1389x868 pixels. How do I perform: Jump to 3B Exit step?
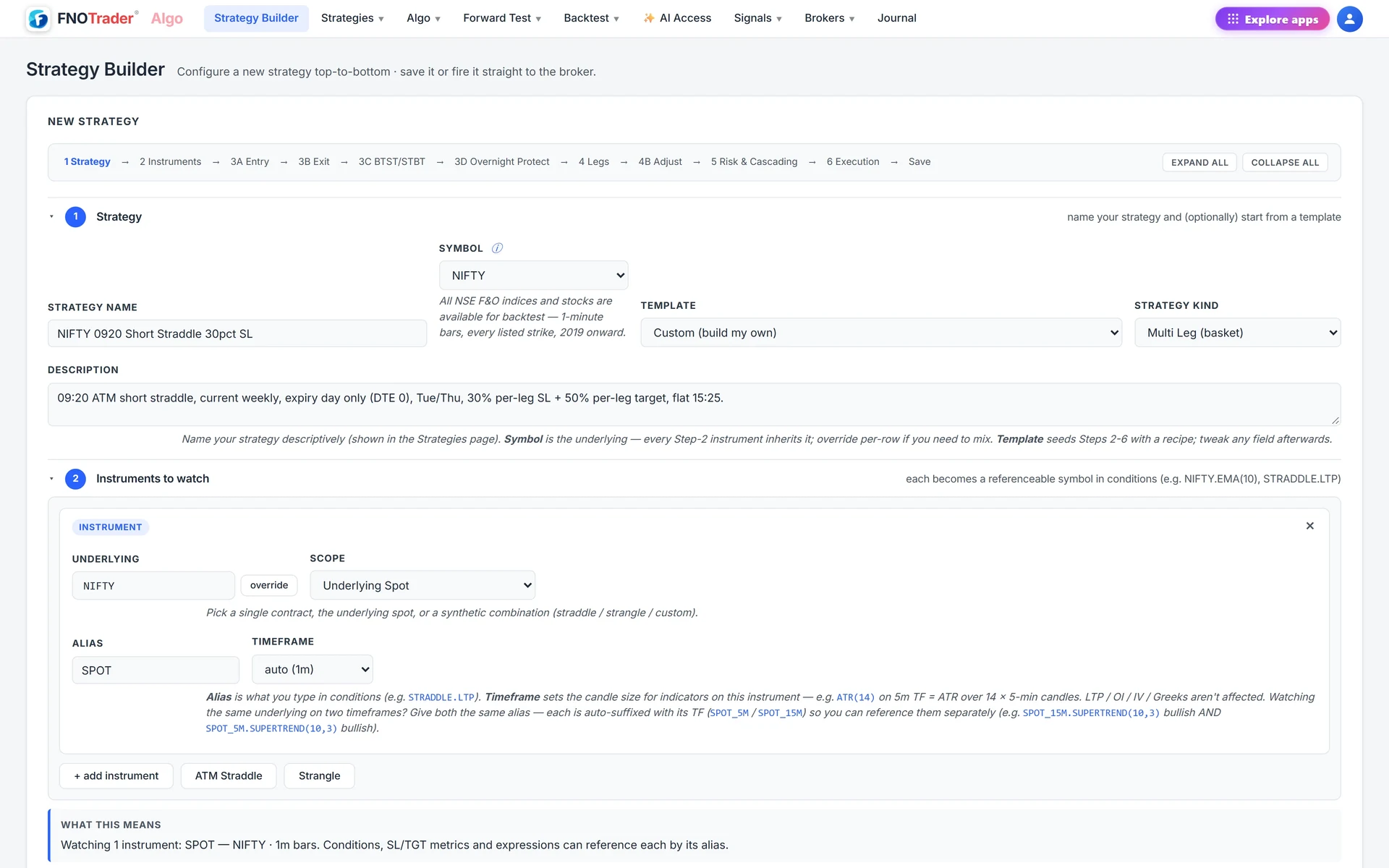(x=314, y=162)
